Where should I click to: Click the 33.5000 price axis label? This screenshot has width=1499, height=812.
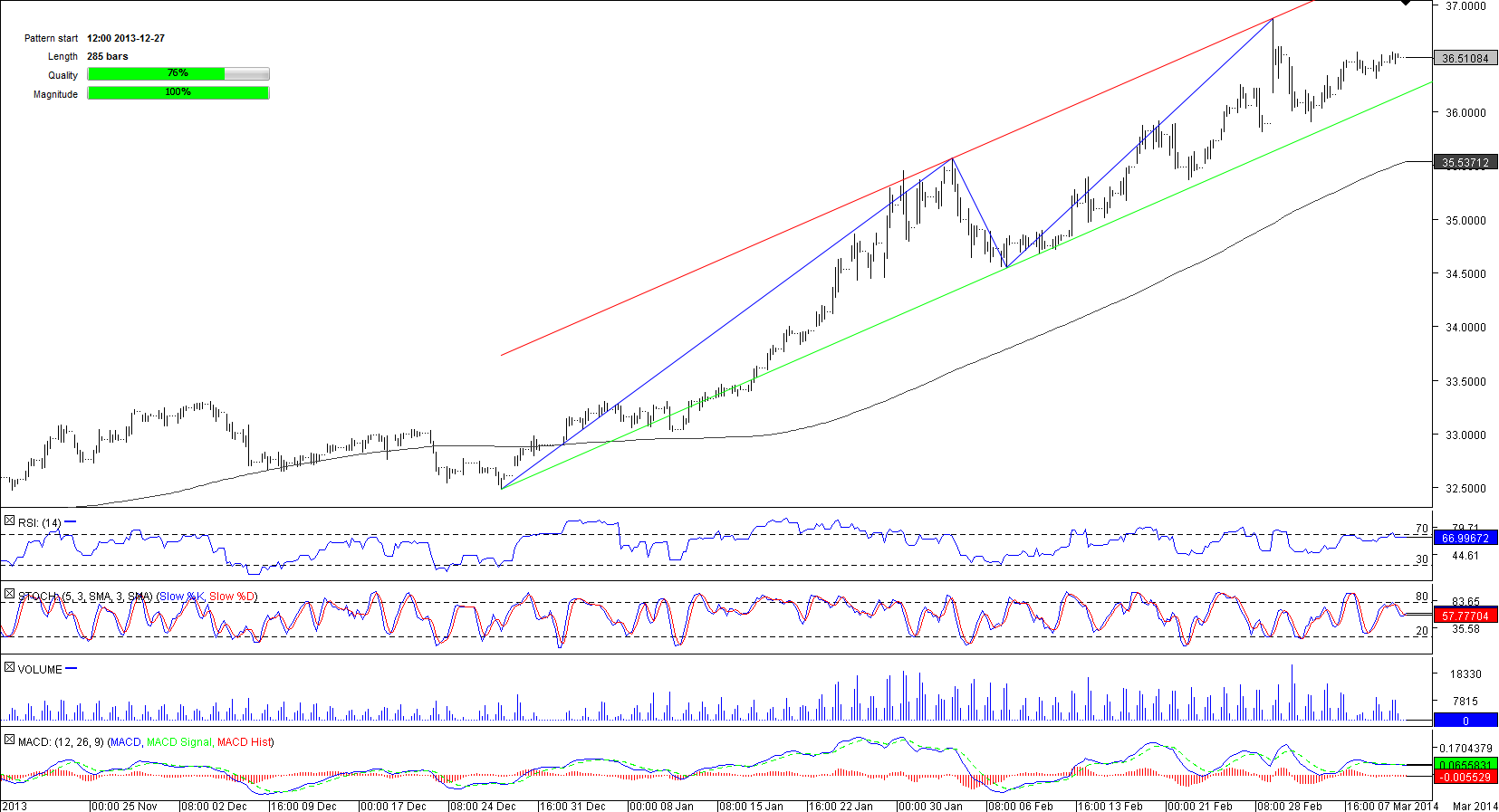click(x=1465, y=381)
